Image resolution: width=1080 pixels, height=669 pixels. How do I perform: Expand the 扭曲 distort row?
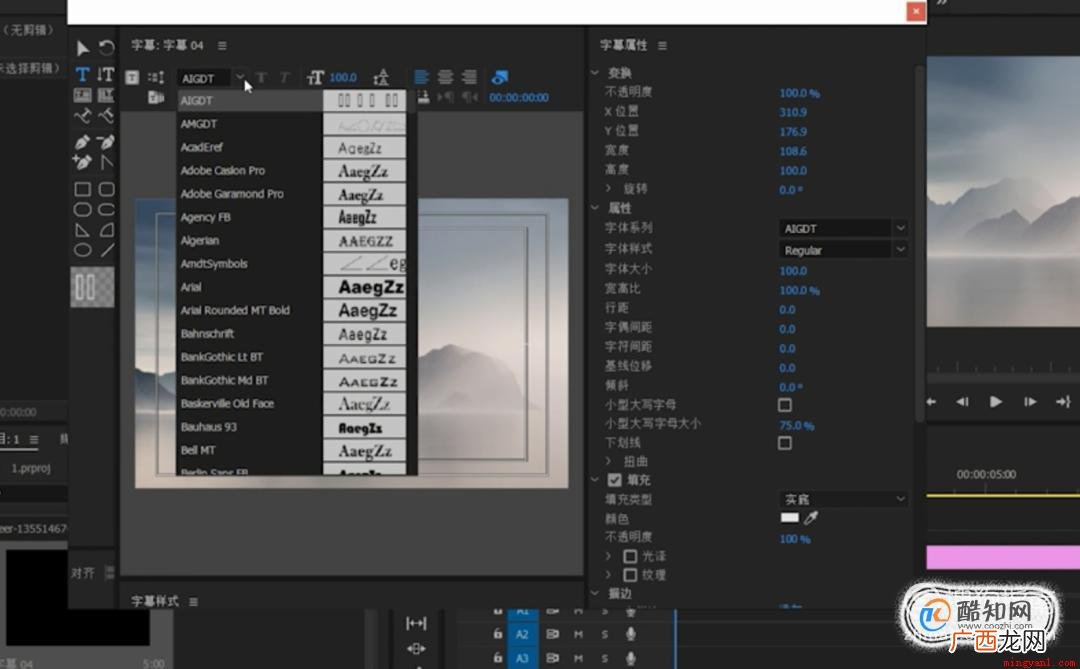[608, 461]
